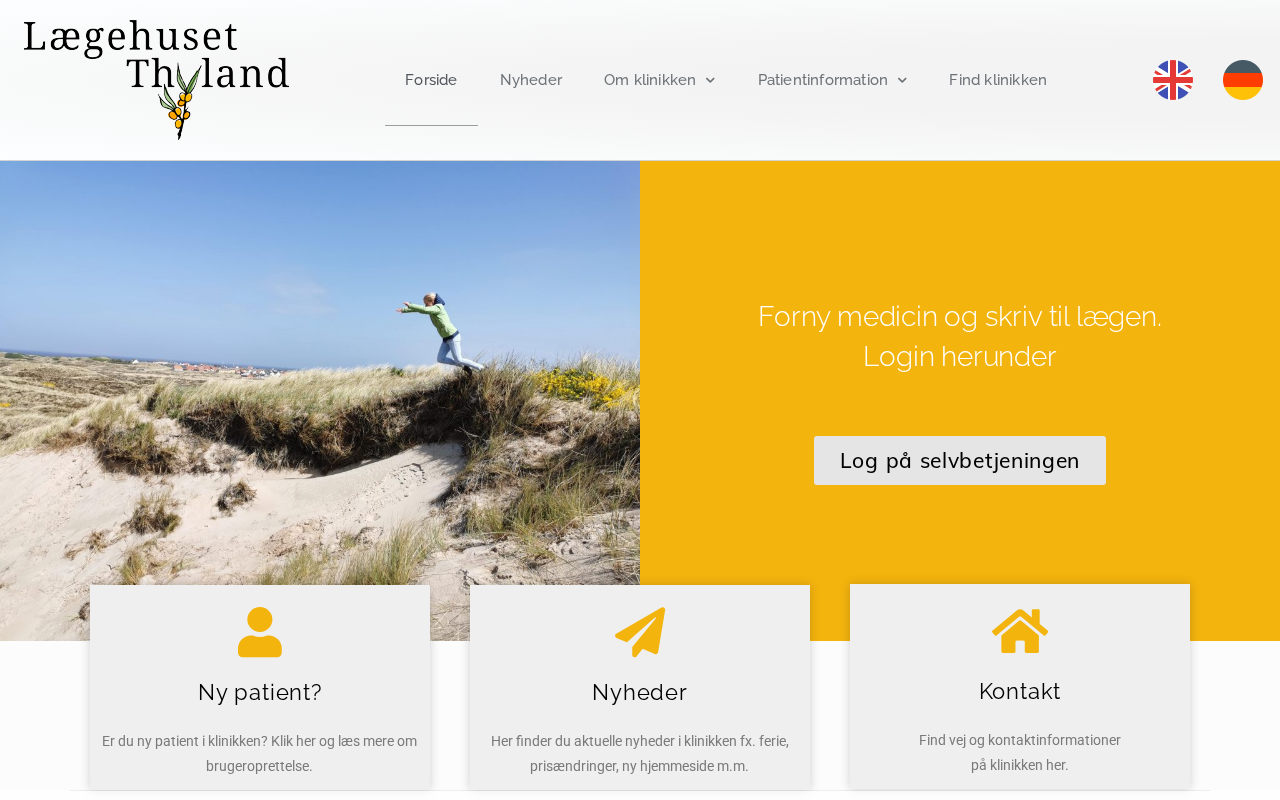1280x800 pixels.
Task: Click the house icon above Kontakt
Action: [1020, 631]
